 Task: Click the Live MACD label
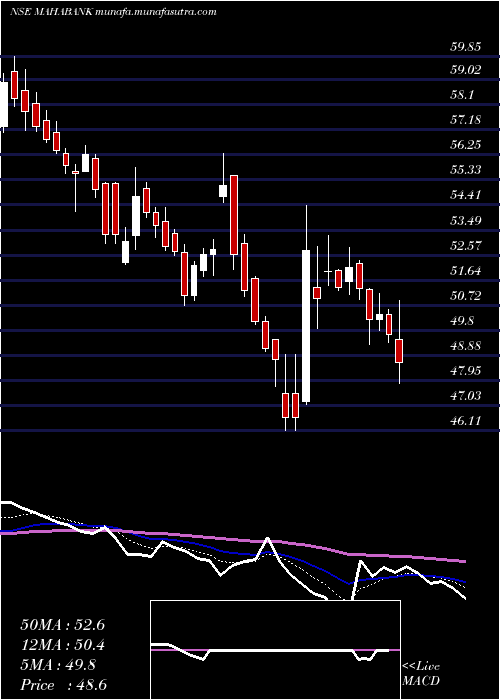[x=421, y=674]
